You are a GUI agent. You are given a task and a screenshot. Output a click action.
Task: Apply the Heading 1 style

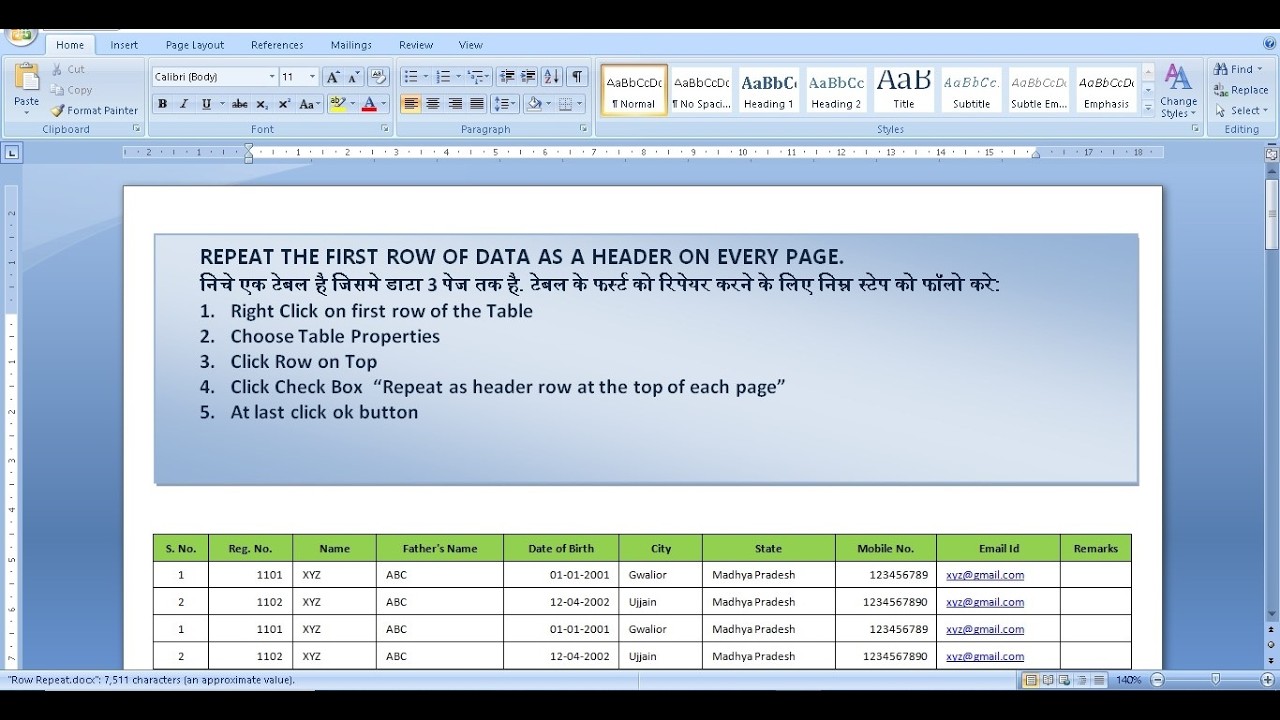(x=769, y=90)
